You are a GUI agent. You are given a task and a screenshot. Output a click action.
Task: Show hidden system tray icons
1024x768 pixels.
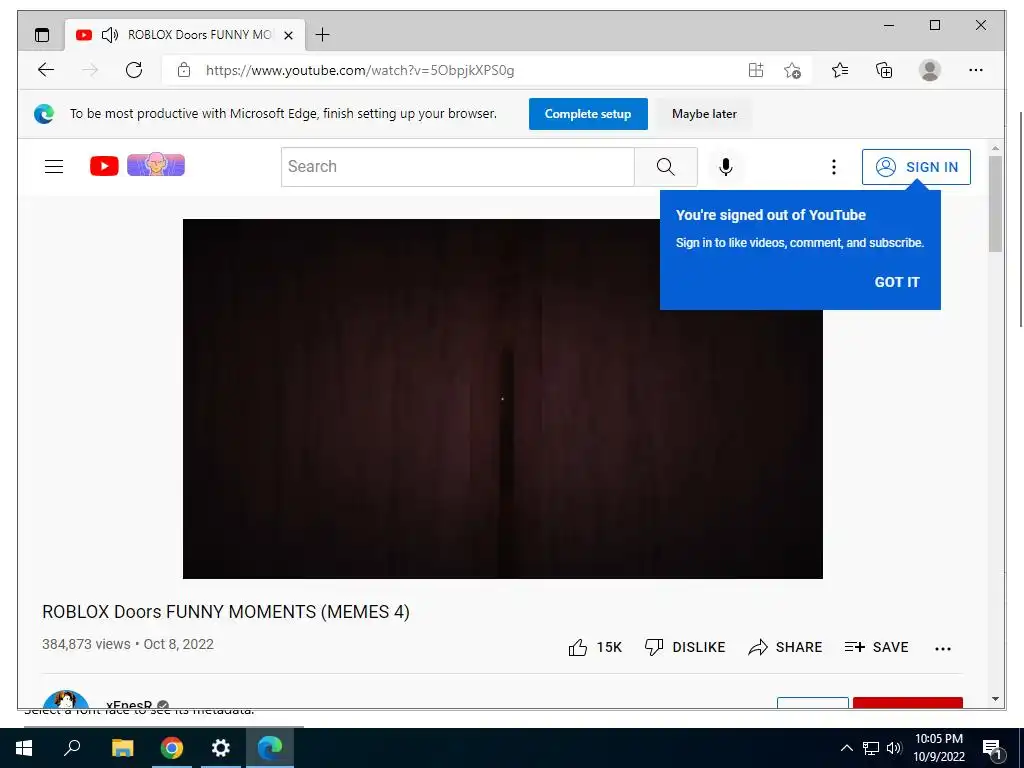click(x=846, y=748)
